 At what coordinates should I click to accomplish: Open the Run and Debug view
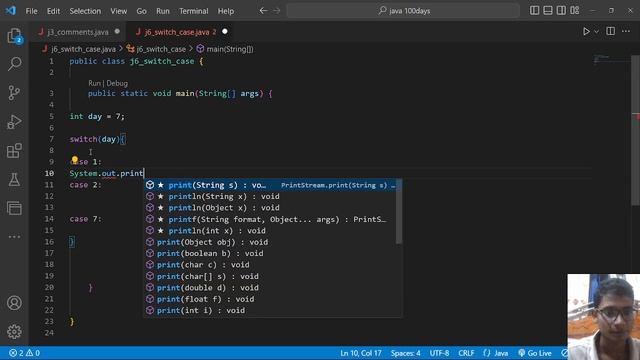(14, 122)
